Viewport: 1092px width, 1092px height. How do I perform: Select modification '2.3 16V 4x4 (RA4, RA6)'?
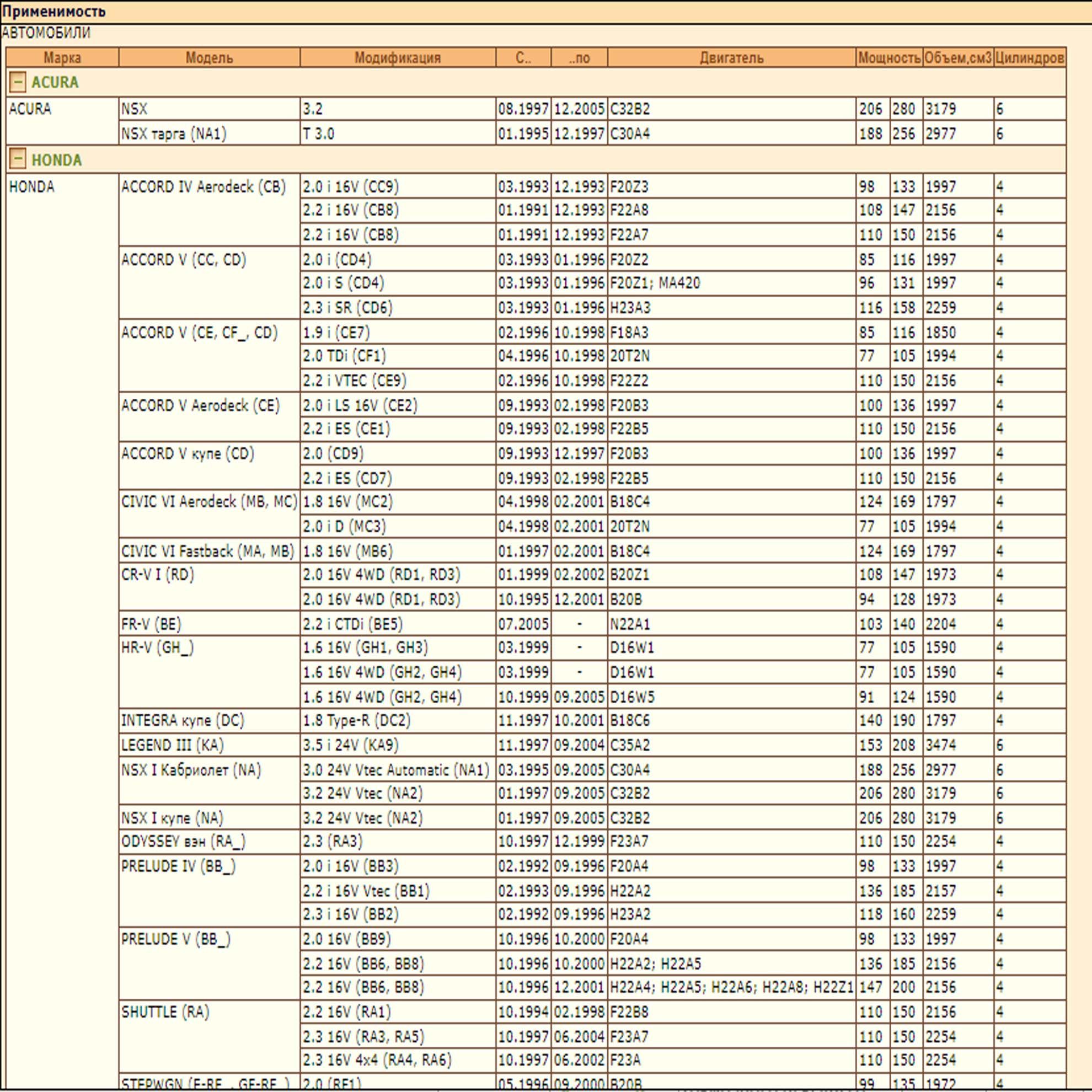tap(397, 1061)
